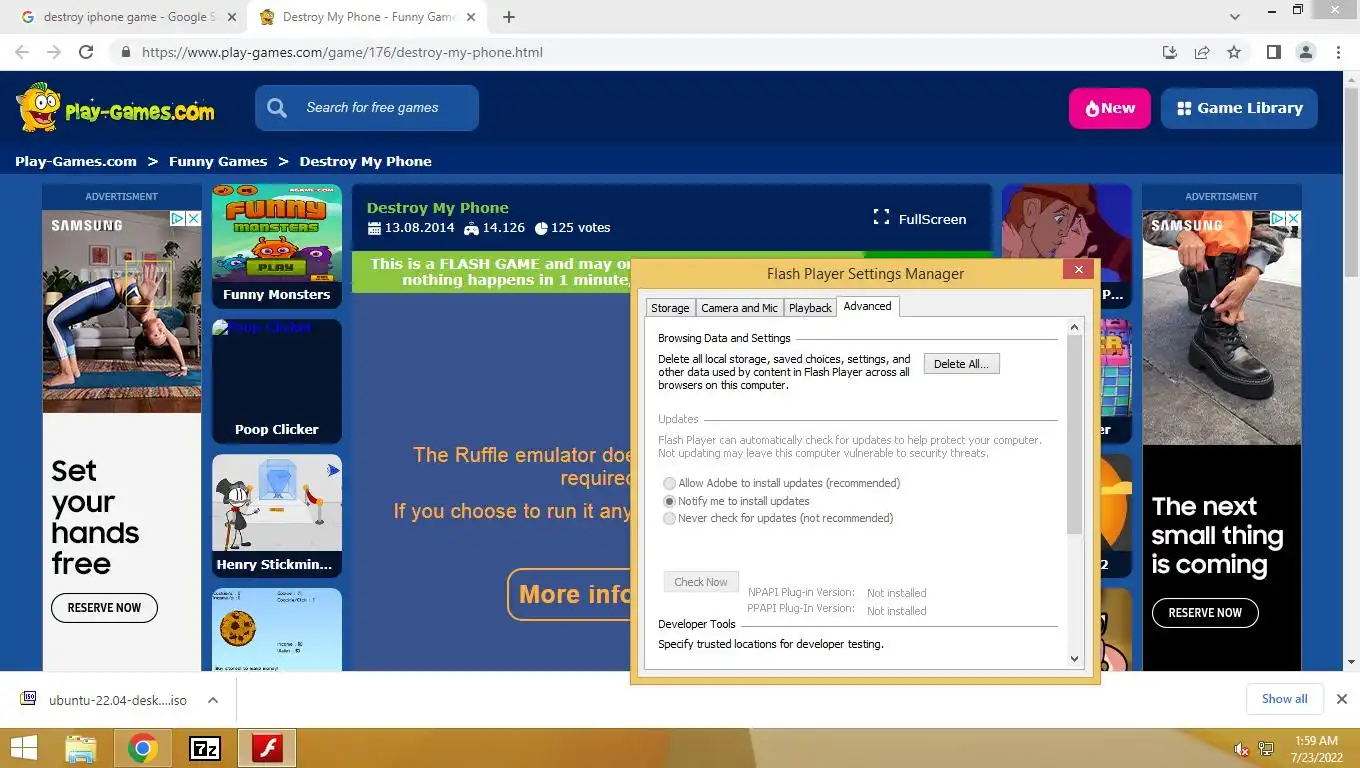The image size is (1360, 768).
Task: Click the Search for free games field
Action: 367,108
